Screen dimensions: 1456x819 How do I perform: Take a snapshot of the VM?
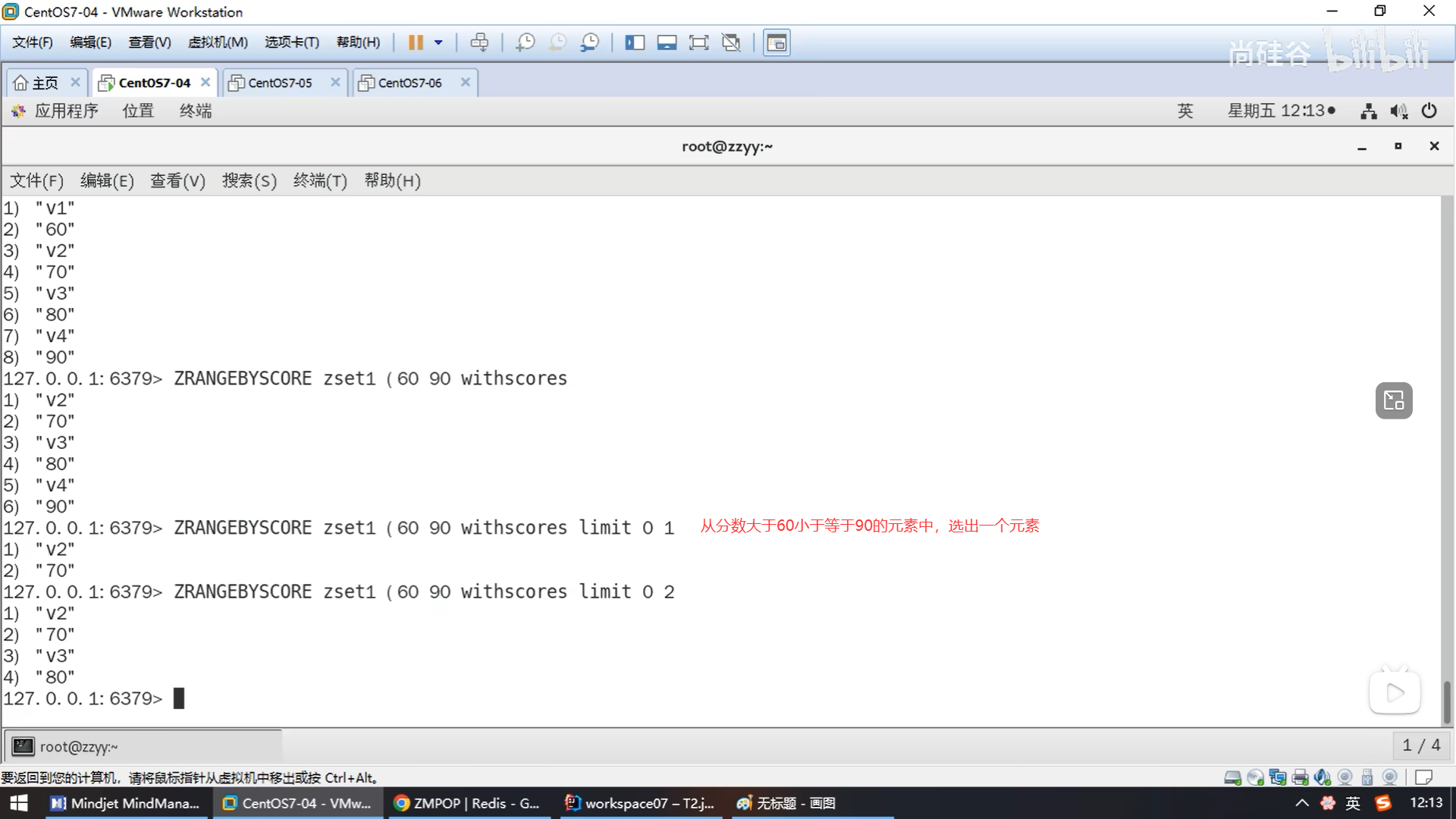click(x=525, y=42)
